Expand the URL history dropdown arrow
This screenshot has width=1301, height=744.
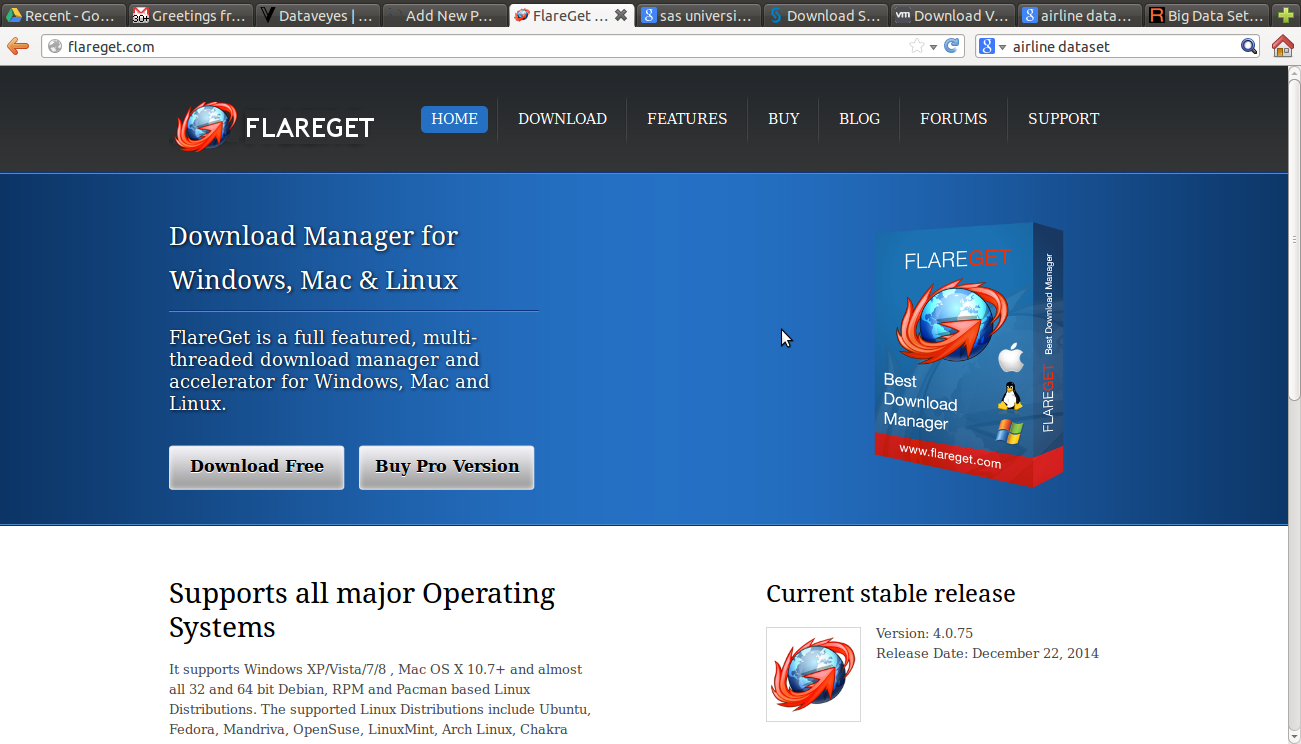(934, 46)
